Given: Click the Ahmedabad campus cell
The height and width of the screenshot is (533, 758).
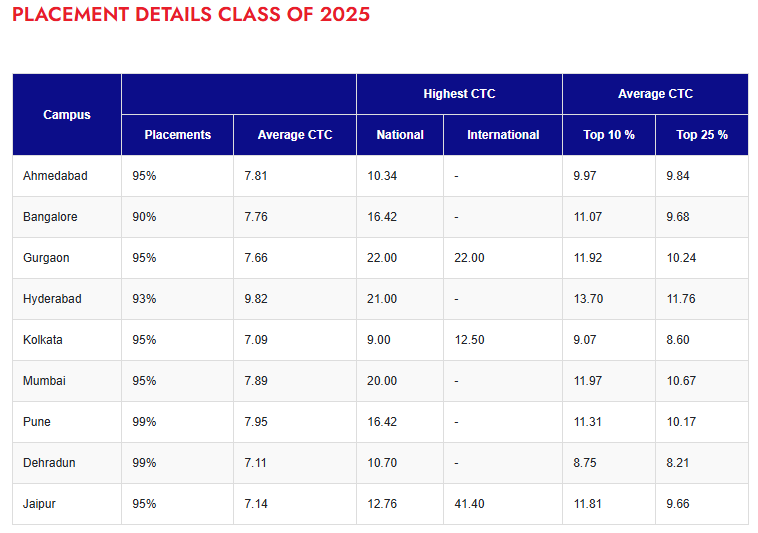Looking at the screenshot, I should tap(55, 176).
